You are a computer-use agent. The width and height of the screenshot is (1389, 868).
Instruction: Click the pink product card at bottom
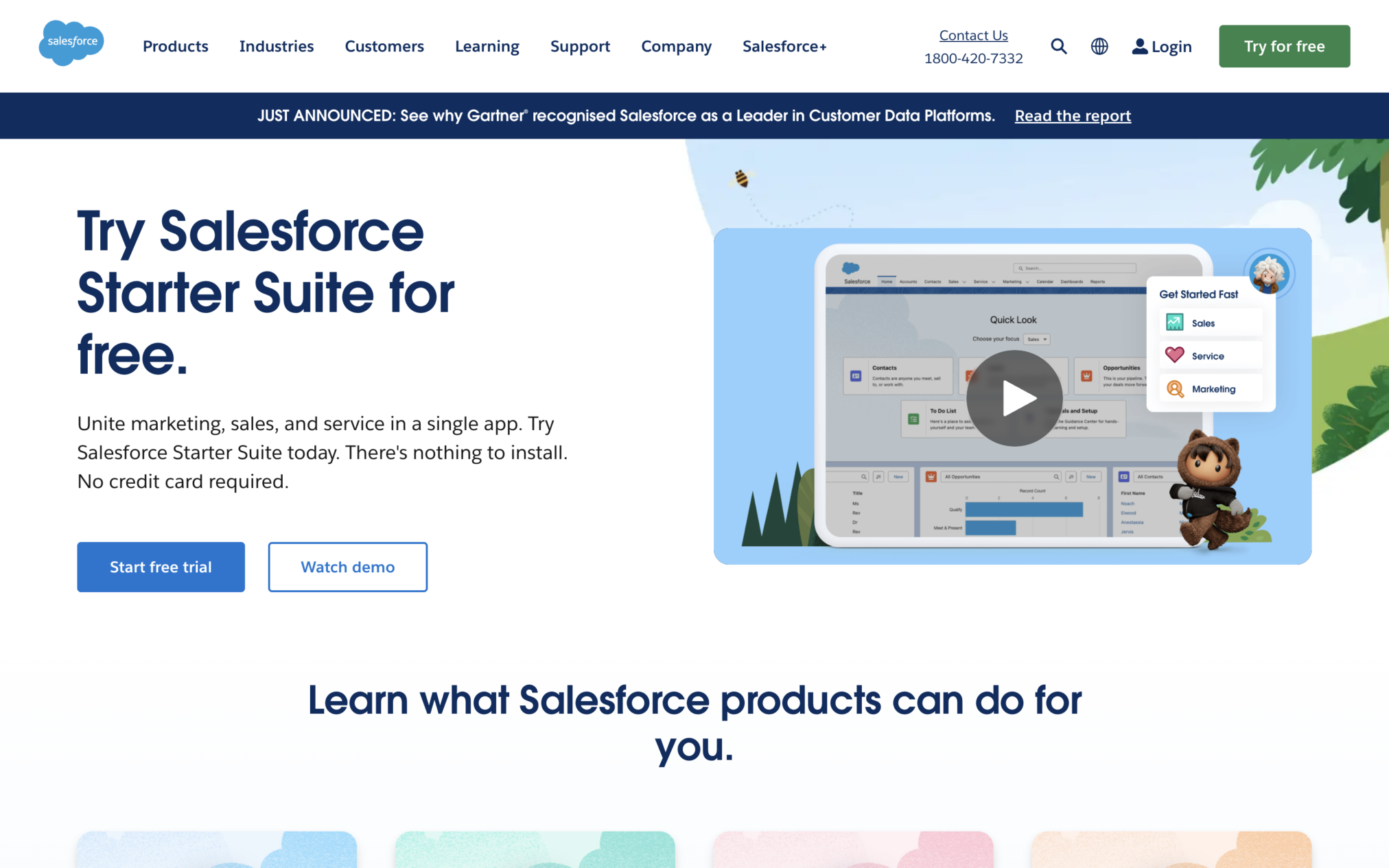coord(853,849)
